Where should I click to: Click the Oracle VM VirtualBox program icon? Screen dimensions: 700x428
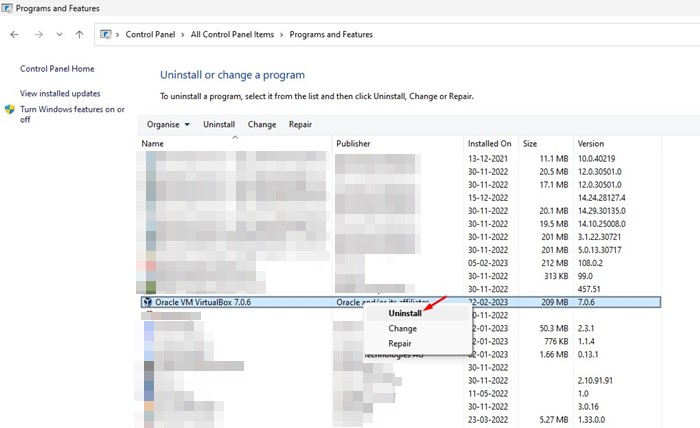(x=148, y=301)
